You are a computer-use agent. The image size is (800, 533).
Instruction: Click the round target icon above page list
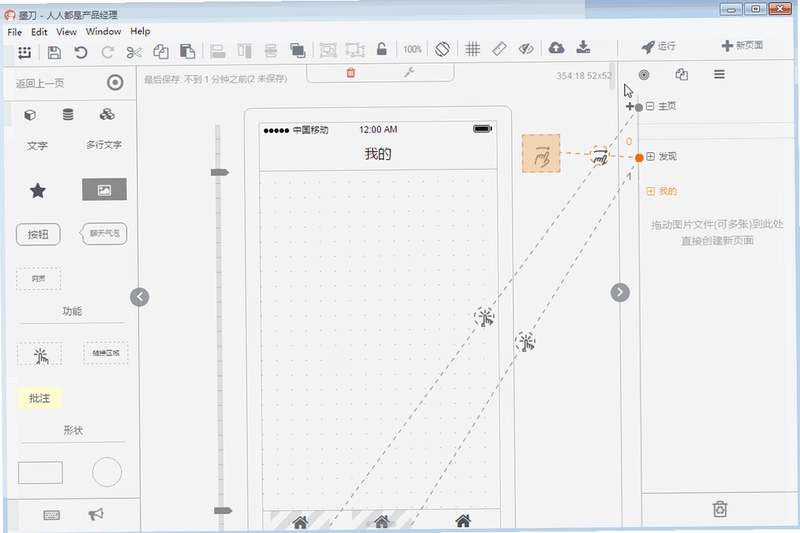coord(644,75)
